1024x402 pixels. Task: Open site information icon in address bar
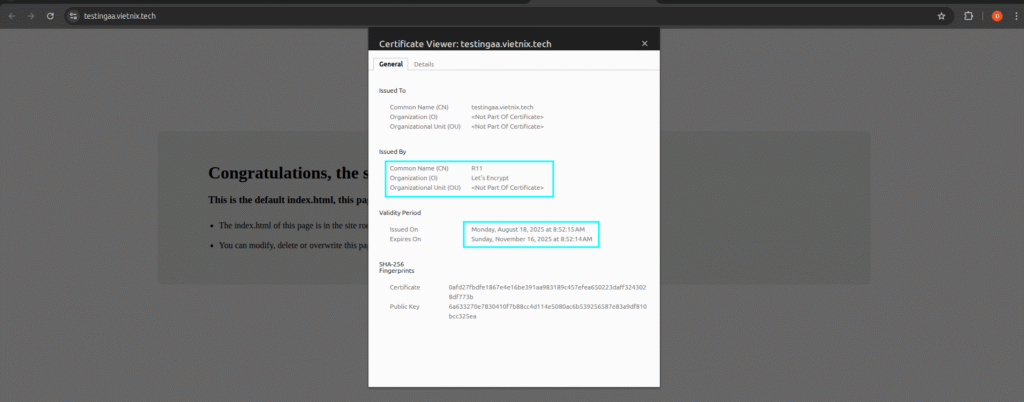[x=74, y=16]
